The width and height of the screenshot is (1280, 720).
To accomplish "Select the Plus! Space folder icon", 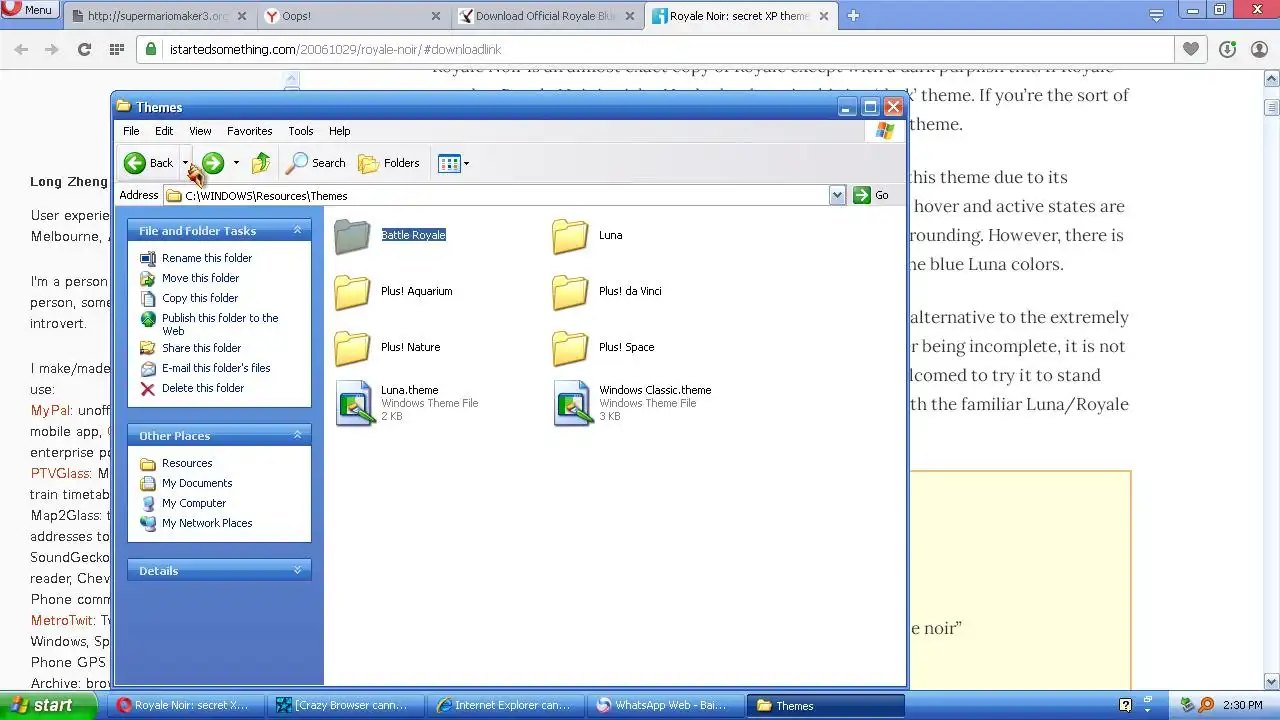I will tap(570, 347).
